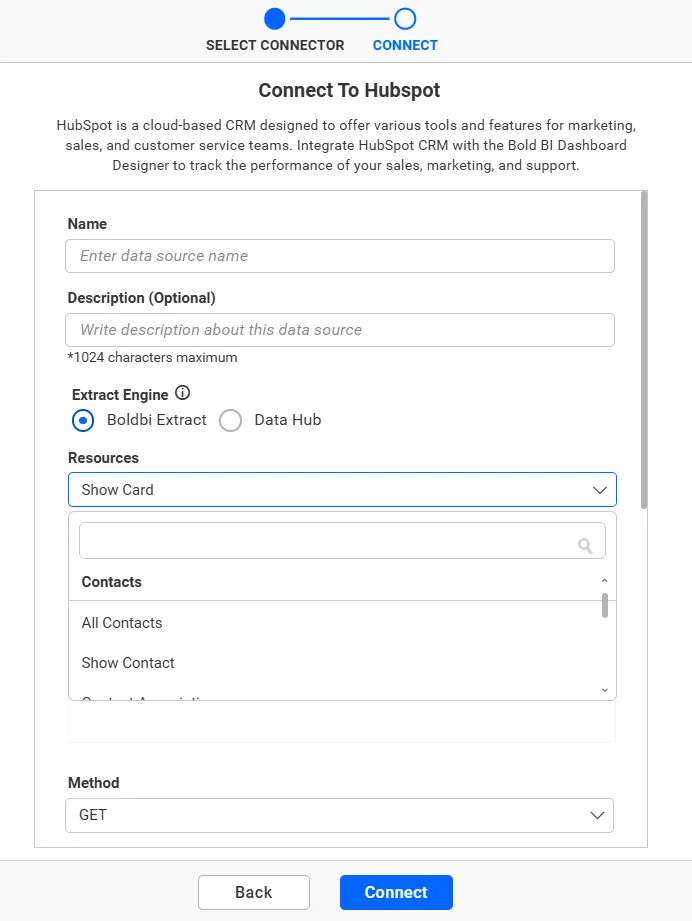Click the resource list scroll-up arrow
Viewport: 692px width, 921px height.
pyautogui.click(x=604, y=581)
